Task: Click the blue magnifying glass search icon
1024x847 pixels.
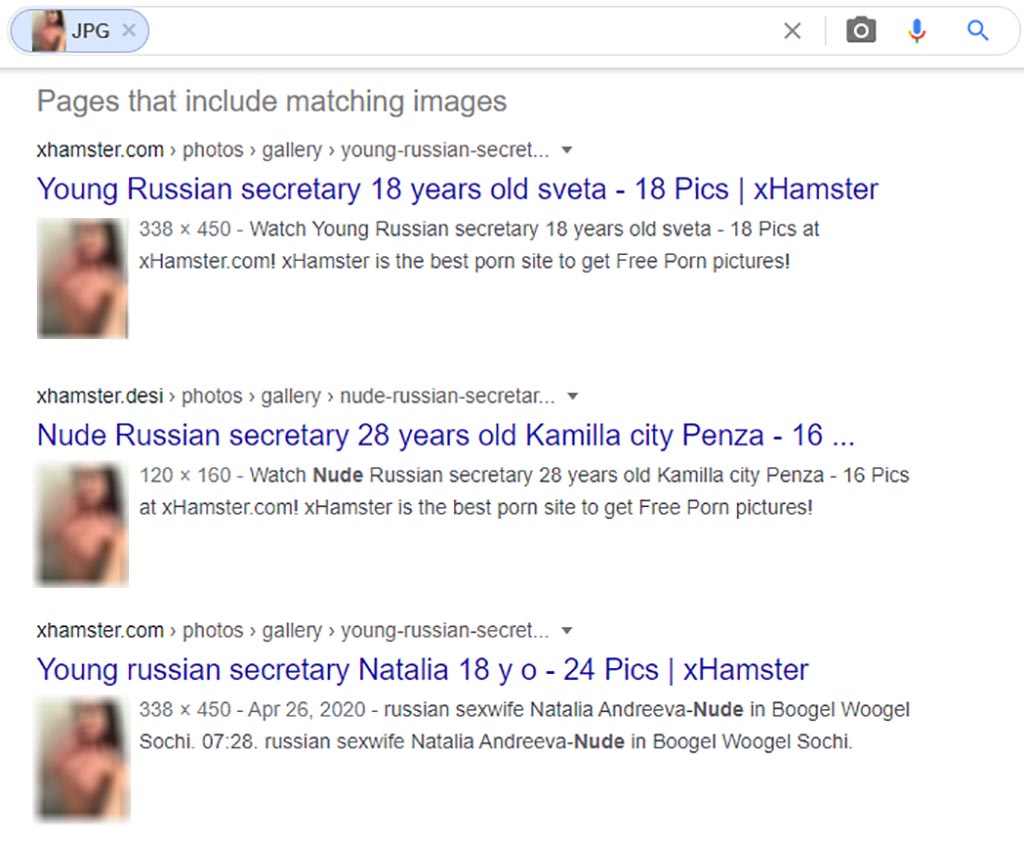Action: coord(977,31)
